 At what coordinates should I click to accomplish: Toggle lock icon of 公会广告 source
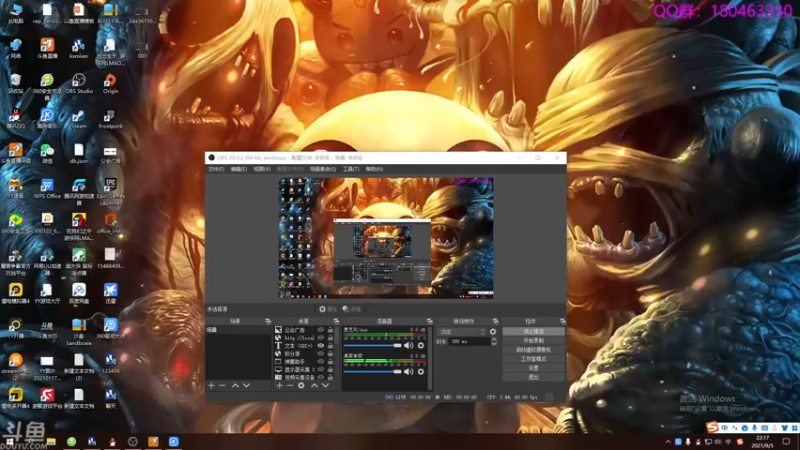[x=331, y=330]
